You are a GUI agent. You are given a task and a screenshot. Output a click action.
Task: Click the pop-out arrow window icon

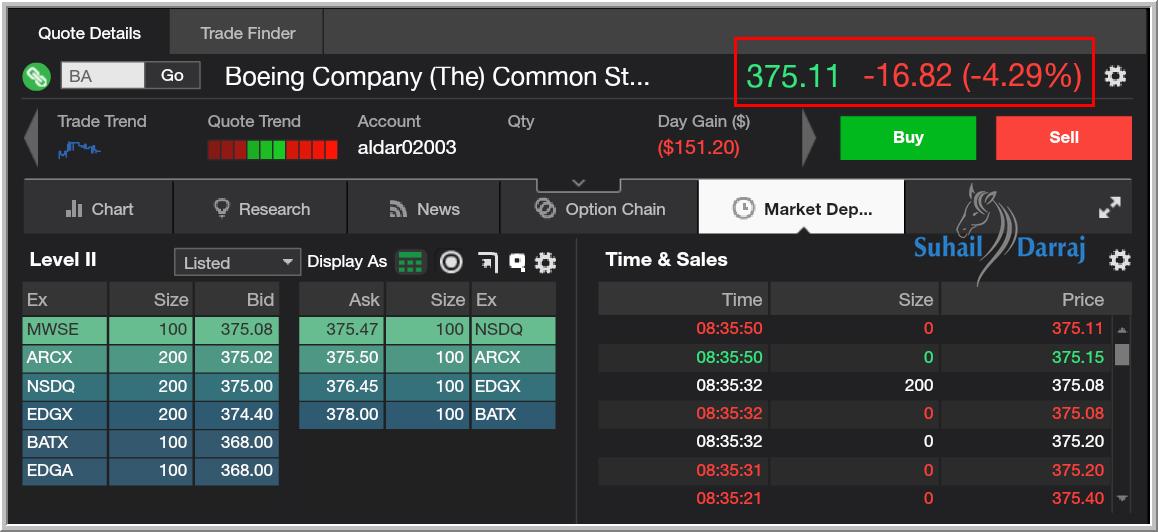pos(488,262)
